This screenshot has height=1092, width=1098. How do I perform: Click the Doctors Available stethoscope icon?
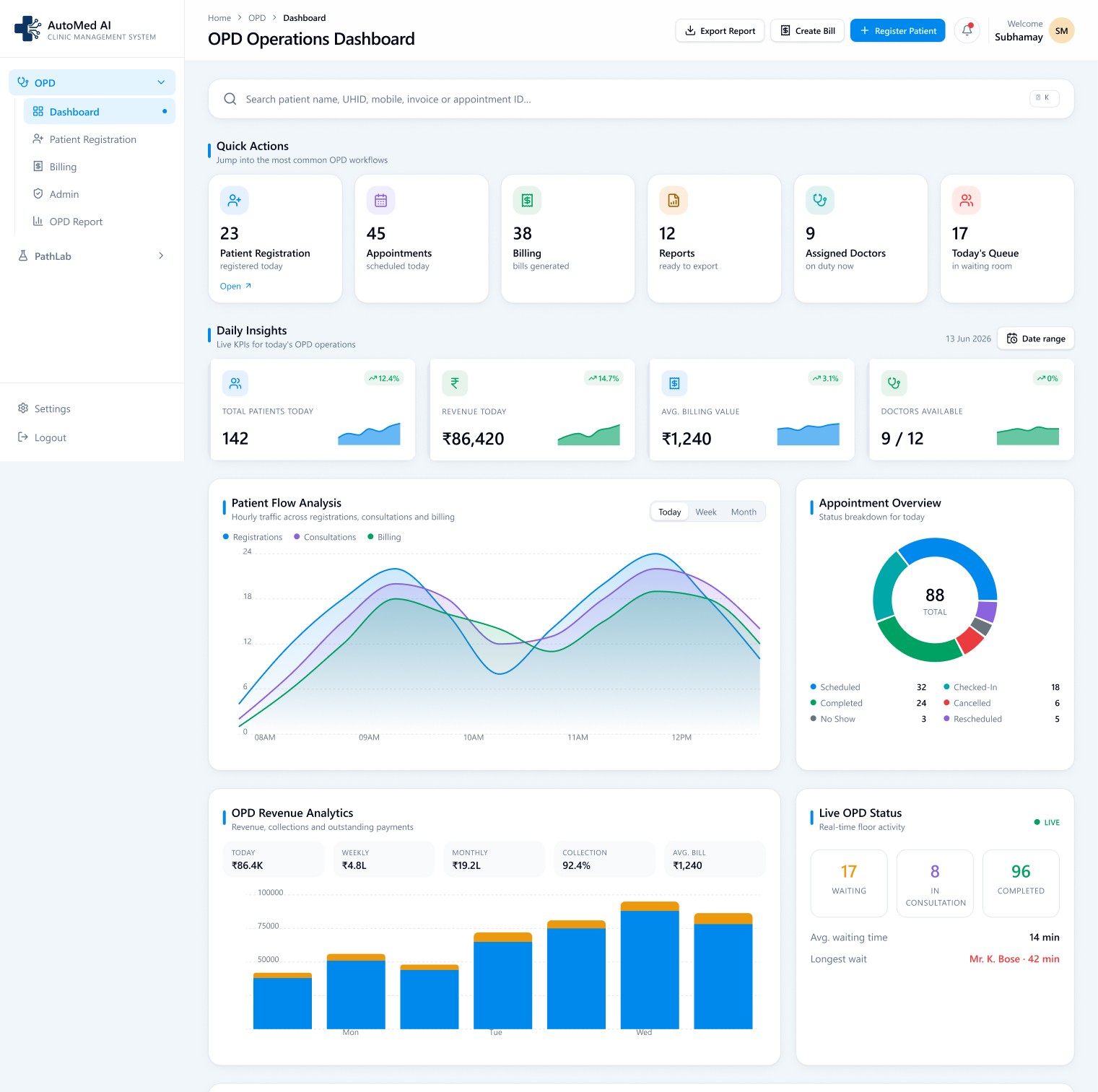[894, 383]
